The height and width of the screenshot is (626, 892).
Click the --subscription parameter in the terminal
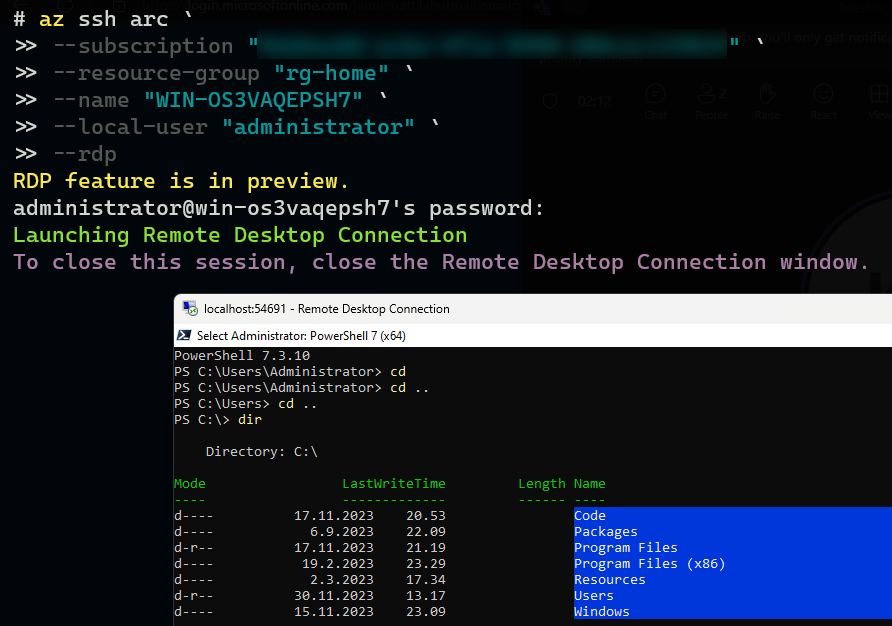pos(143,46)
